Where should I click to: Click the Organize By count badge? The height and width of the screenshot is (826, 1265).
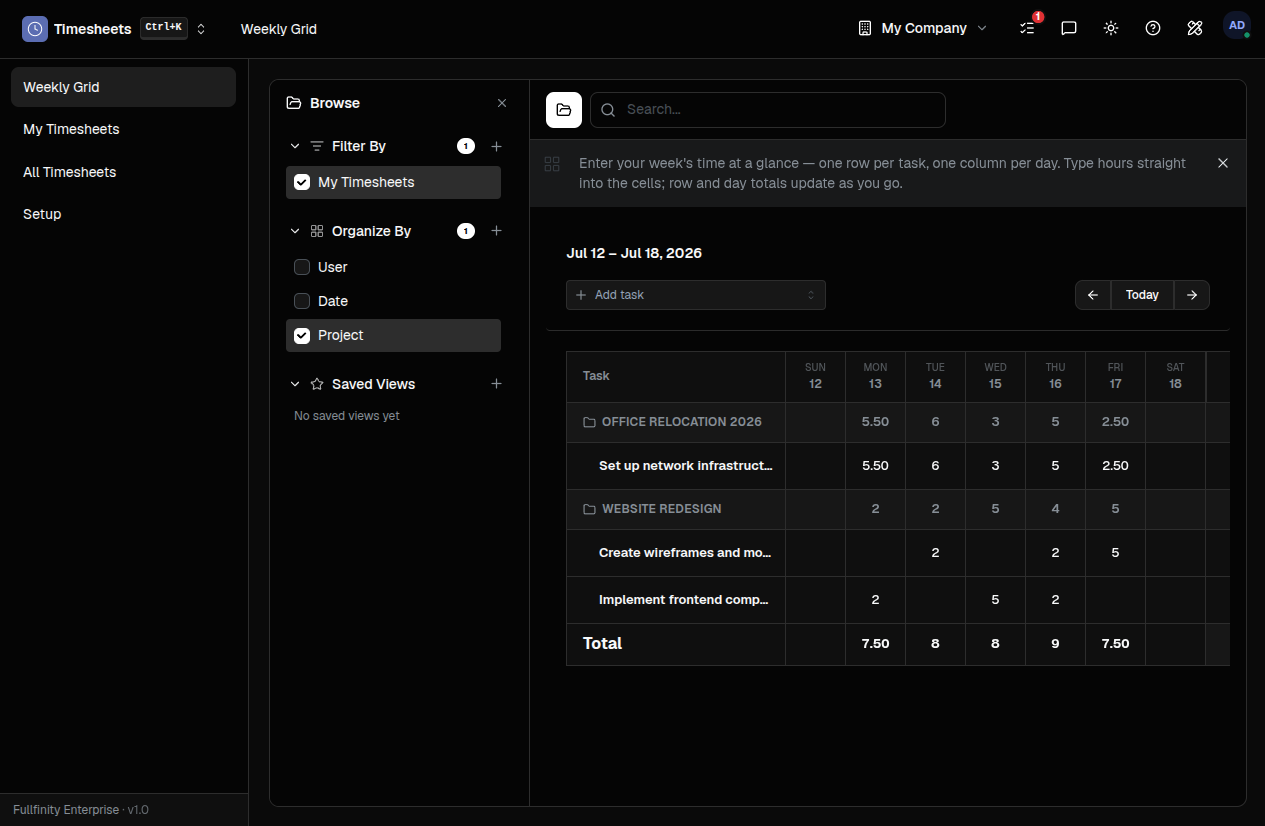coord(466,231)
